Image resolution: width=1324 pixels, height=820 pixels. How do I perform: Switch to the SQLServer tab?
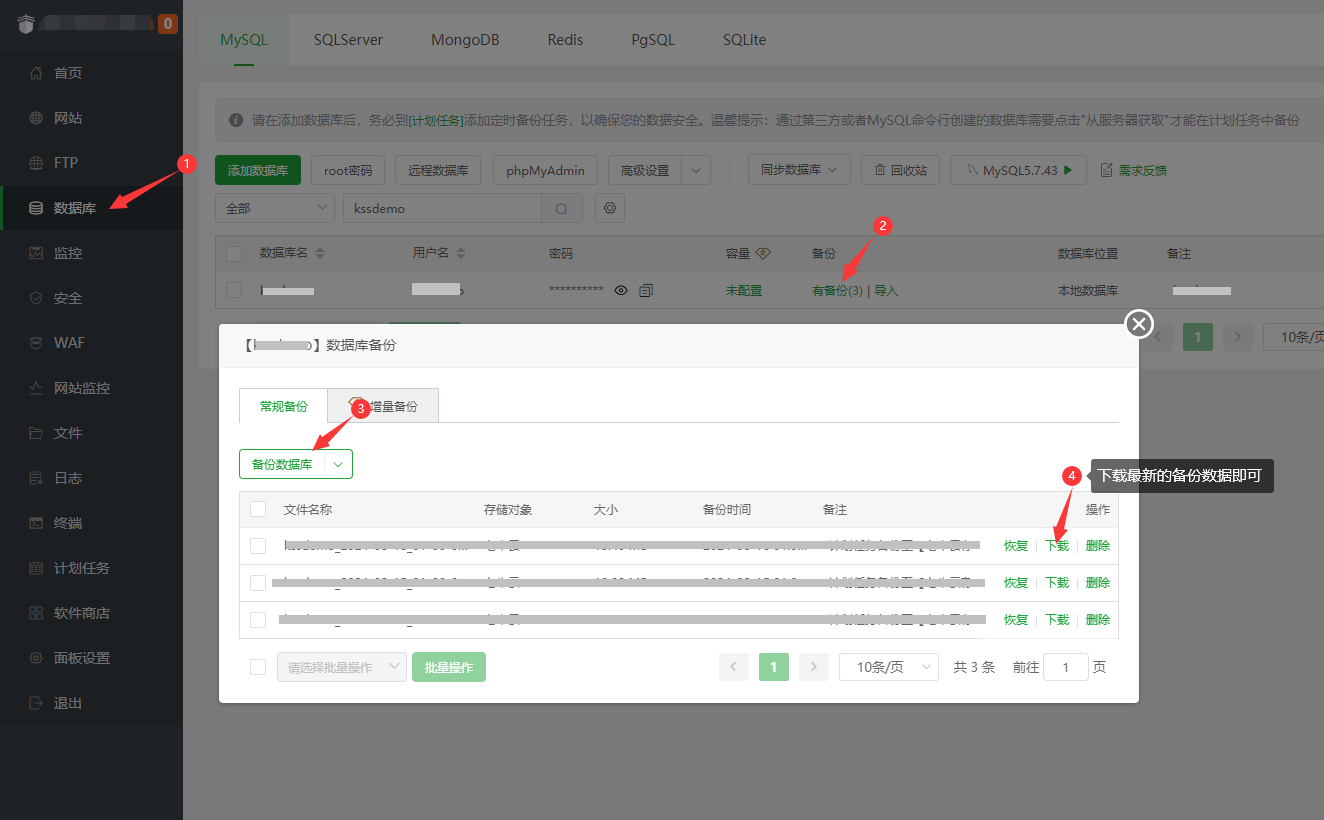348,40
